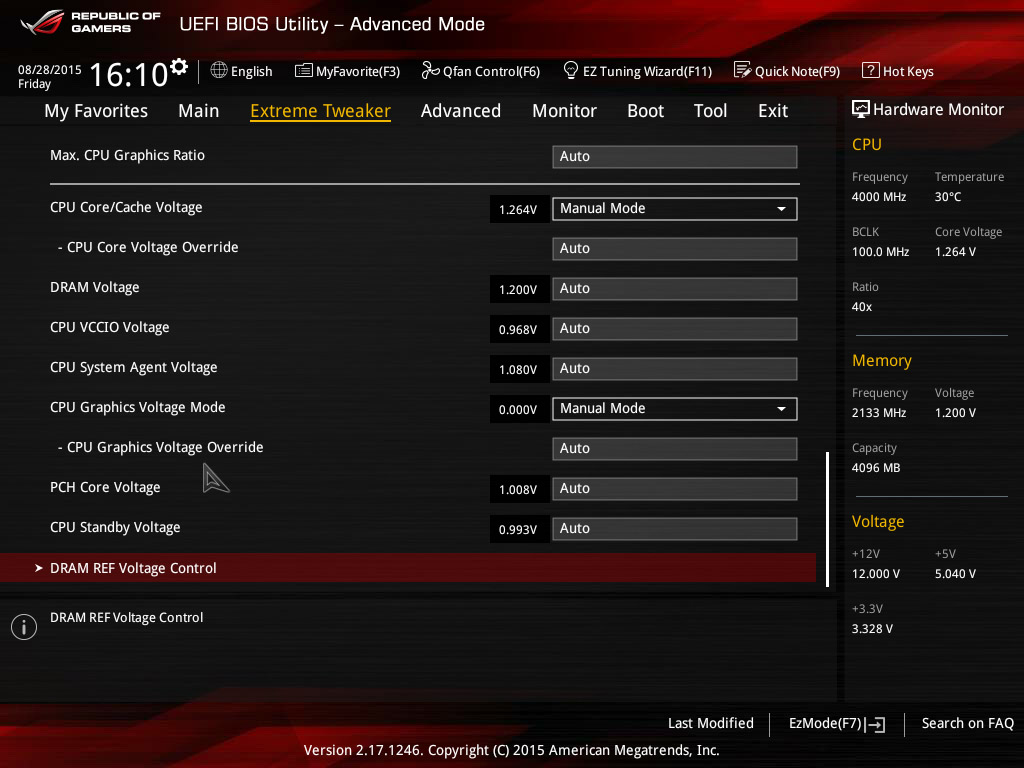Open the Advanced tab
Image resolution: width=1024 pixels, height=768 pixels.
tap(461, 111)
